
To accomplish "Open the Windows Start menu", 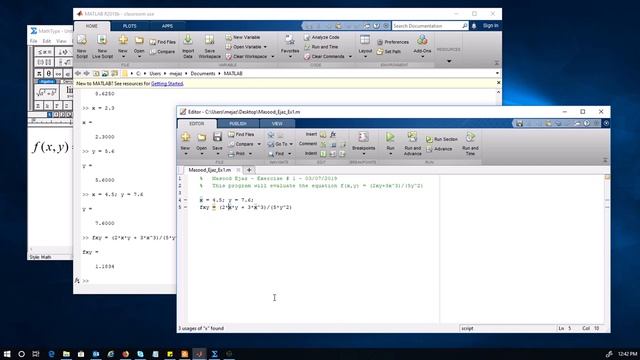I will click(x=7, y=354).
